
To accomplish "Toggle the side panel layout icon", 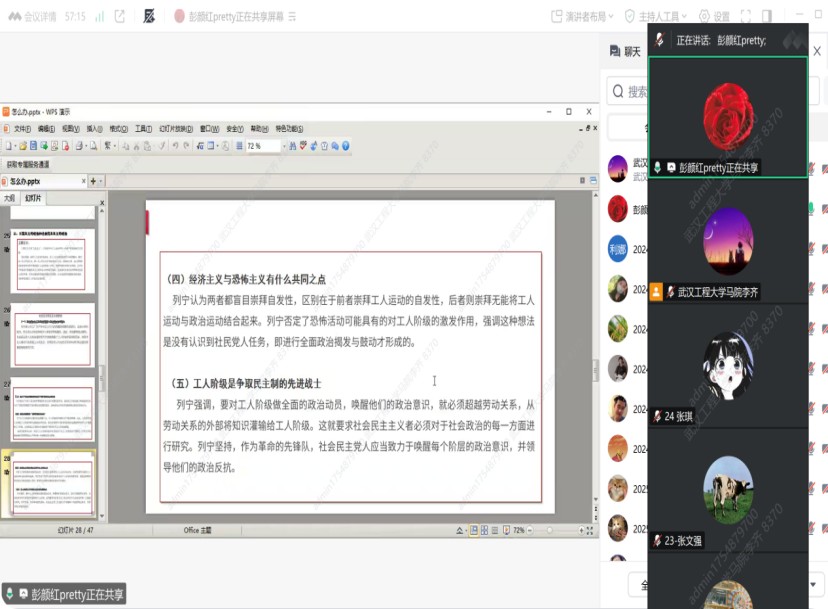I will (x=767, y=16).
